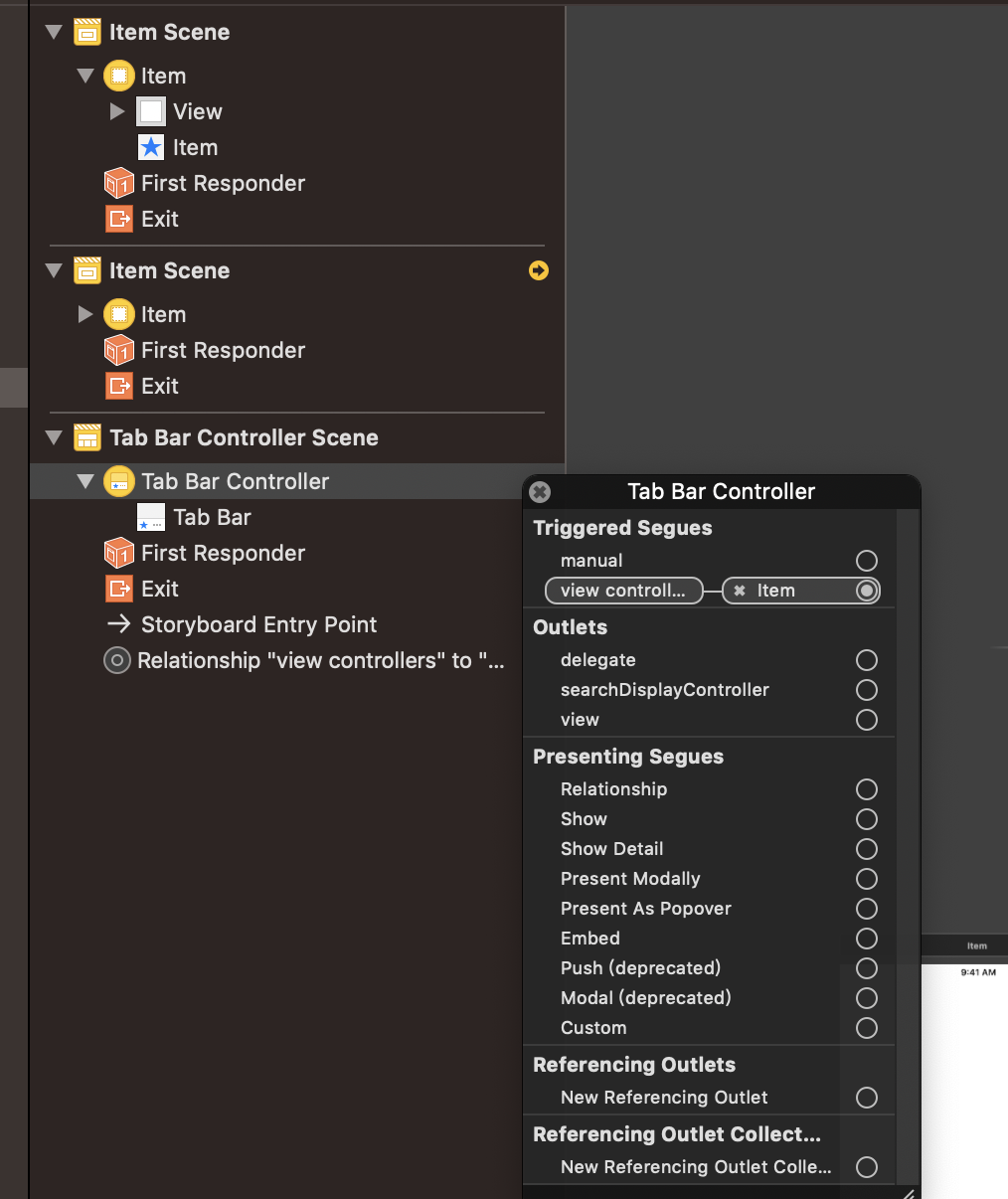Image resolution: width=1008 pixels, height=1199 pixels.
Task: Click First Responder cube icon in Tab Bar Controller Scene
Action: coord(119,553)
